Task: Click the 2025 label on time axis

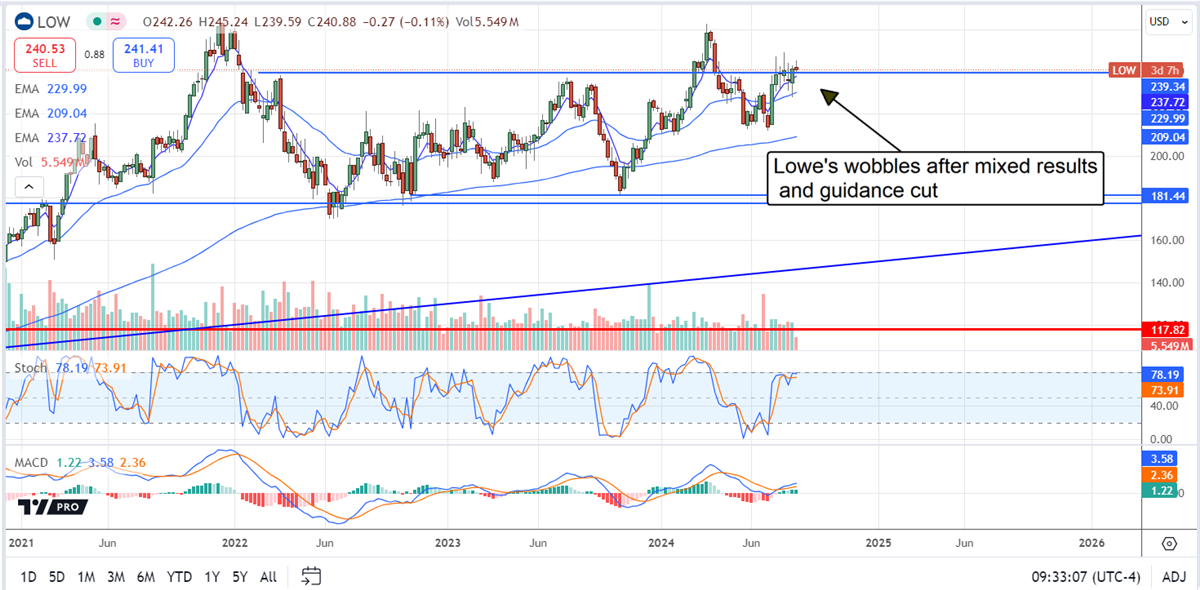Action: [877, 542]
